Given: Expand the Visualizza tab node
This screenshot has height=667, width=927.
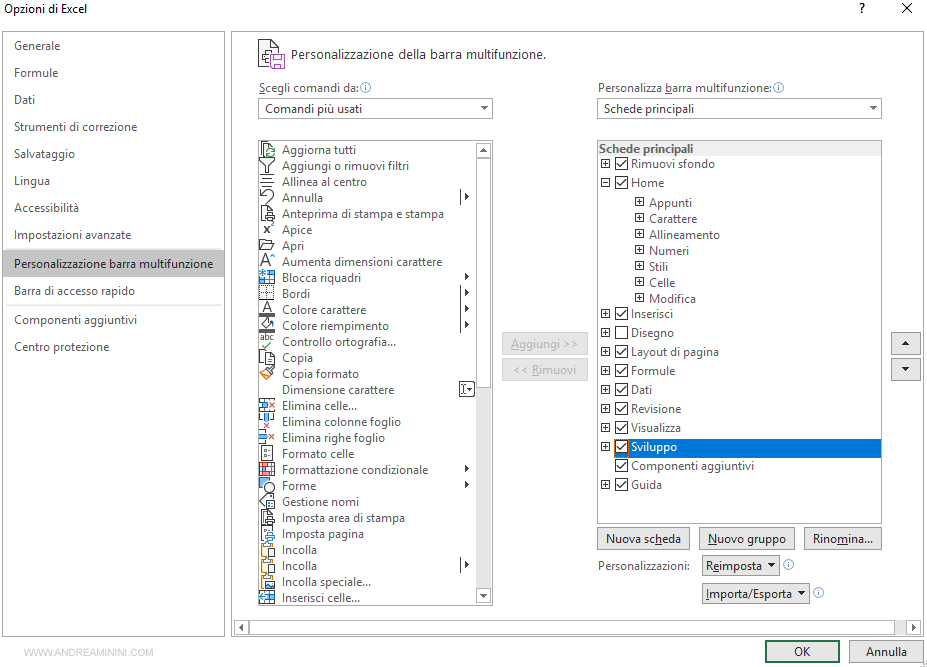Looking at the screenshot, I should pyautogui.click(x=605, y=428).
